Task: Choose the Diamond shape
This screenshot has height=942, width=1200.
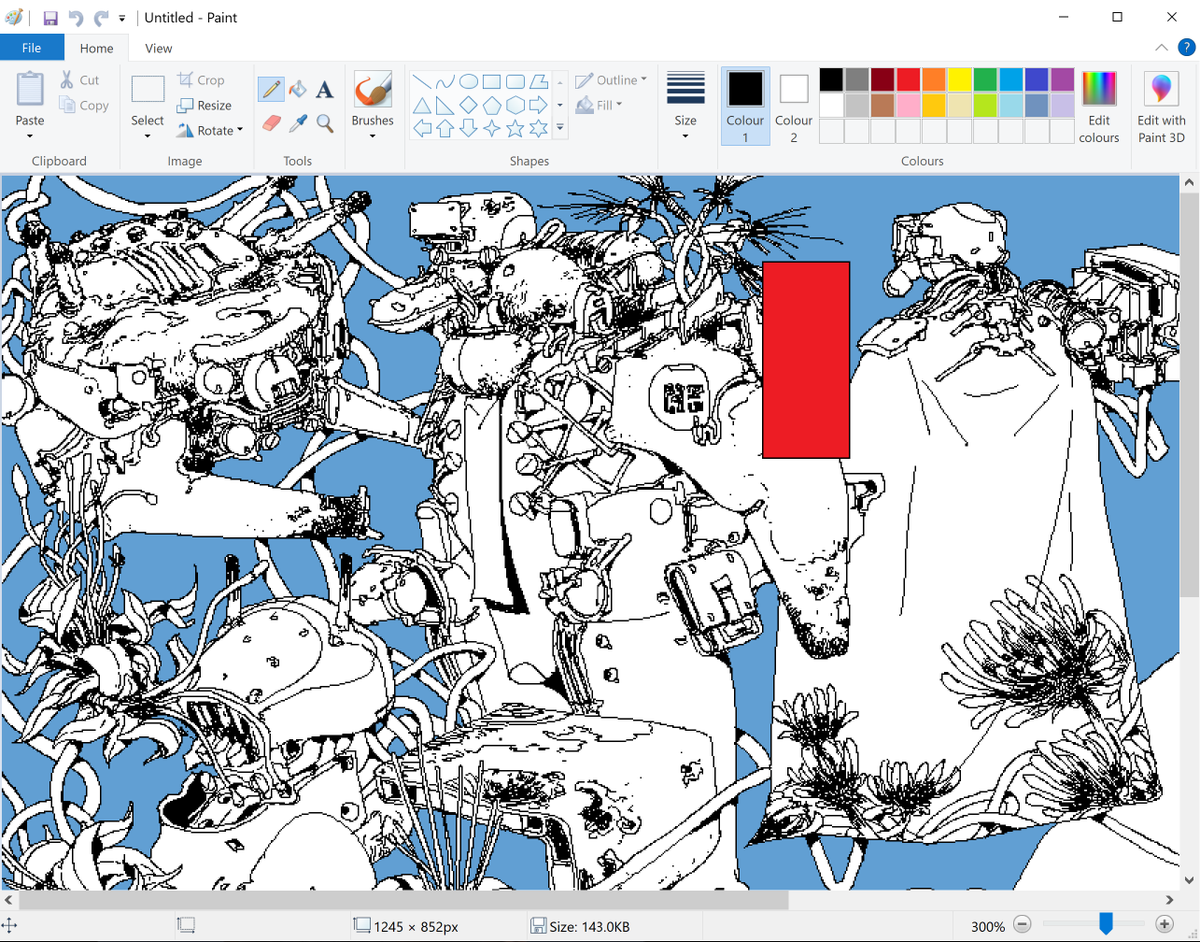Action: (x=468, y=105)
